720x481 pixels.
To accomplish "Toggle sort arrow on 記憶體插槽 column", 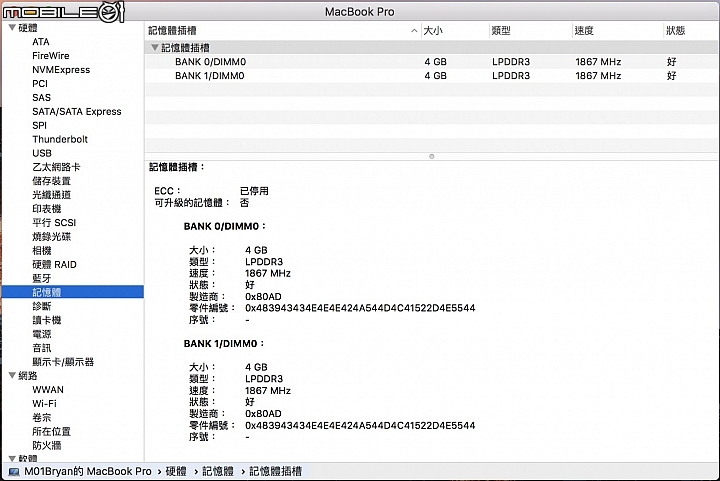I will (x=414, y=31).
